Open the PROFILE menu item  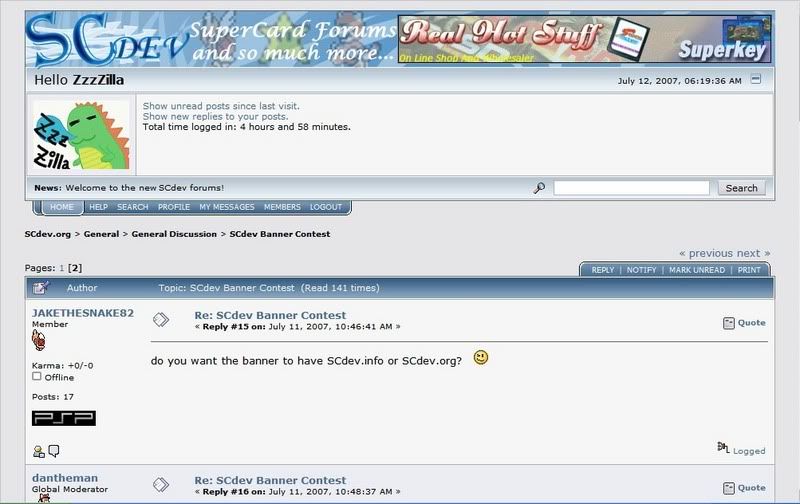coord(174,207)
